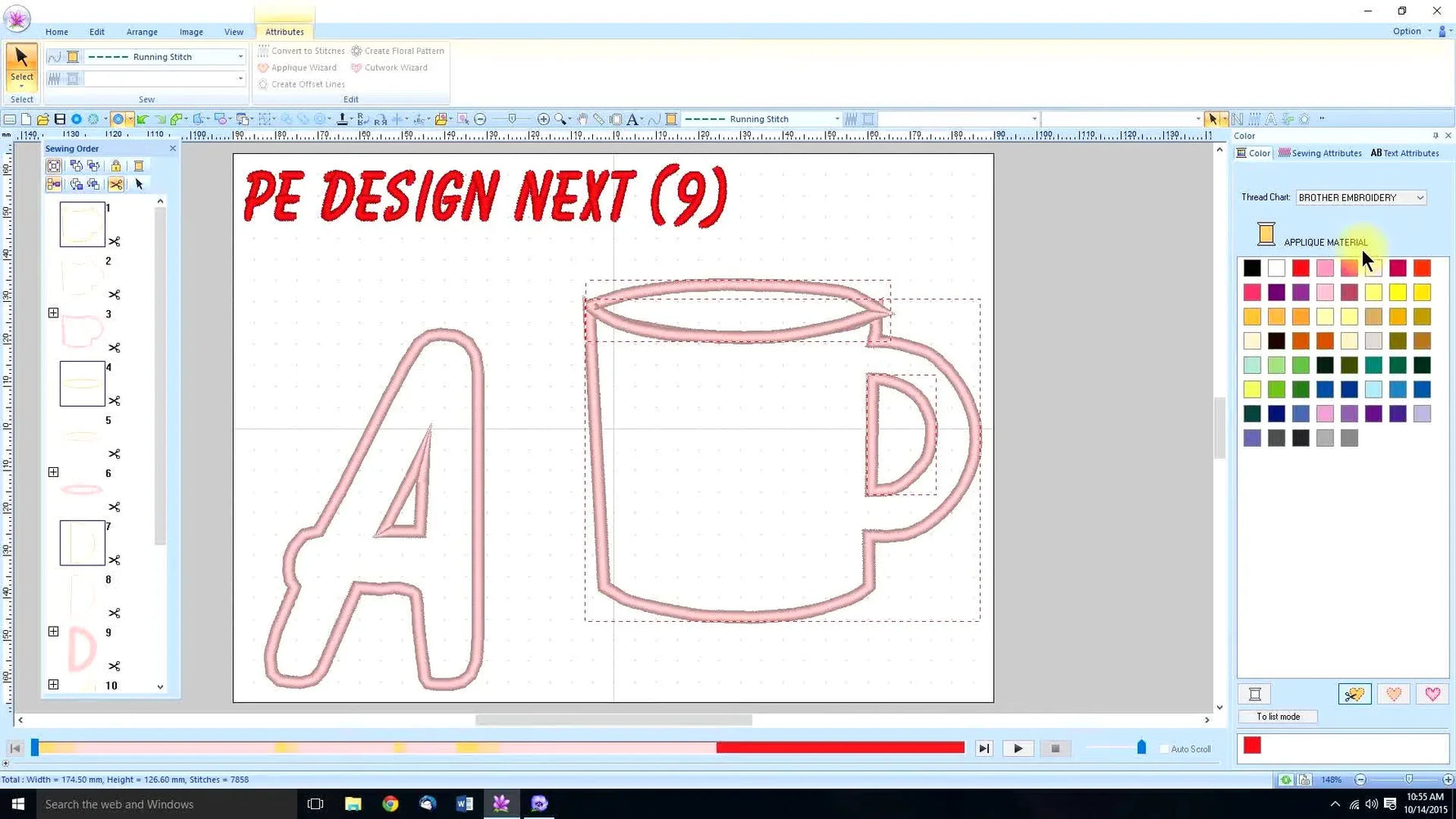Viewport: 1456px width, 819px height.
Task: Click the stamp tool icon in the toolbar
Action: pos(342,119)
